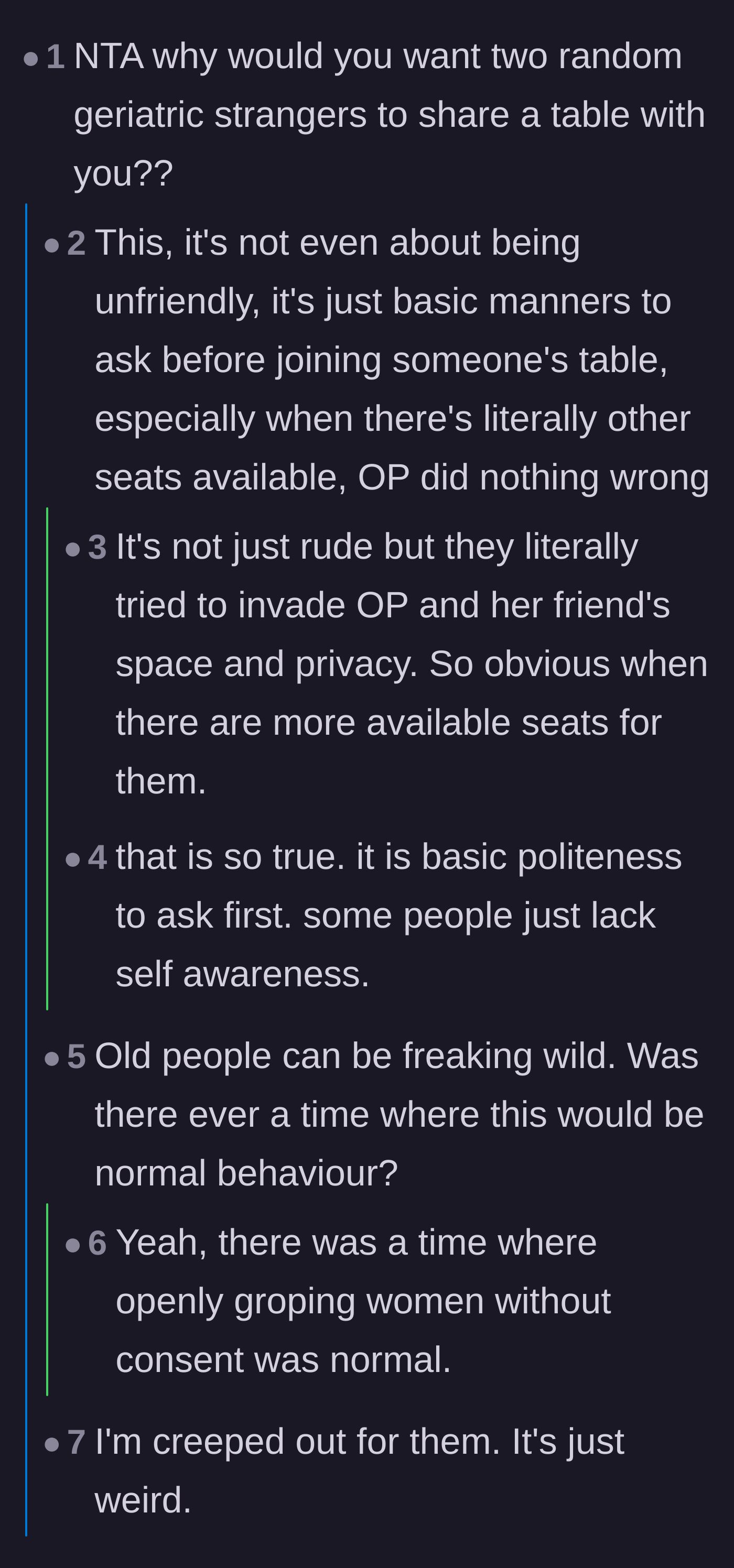Image resolution: width=734 pixels, height=1568 pixels.
Task: Select the comment 'This, it's not even about being unfriendly'
Action: tap(402, 360)
